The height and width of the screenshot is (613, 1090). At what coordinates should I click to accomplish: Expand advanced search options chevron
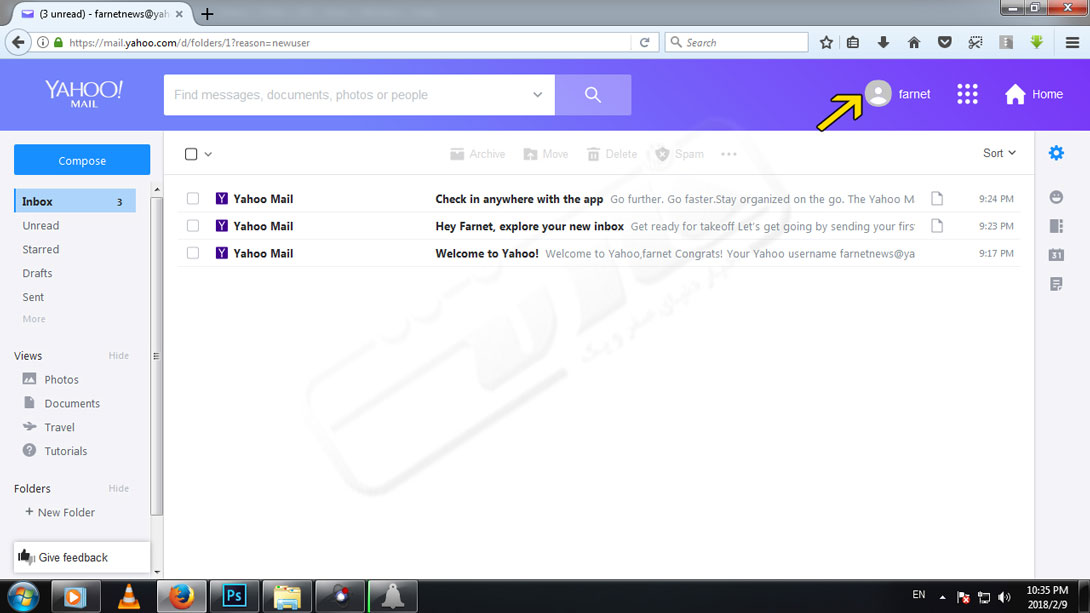pyautogui.click(x=537, y=95)
